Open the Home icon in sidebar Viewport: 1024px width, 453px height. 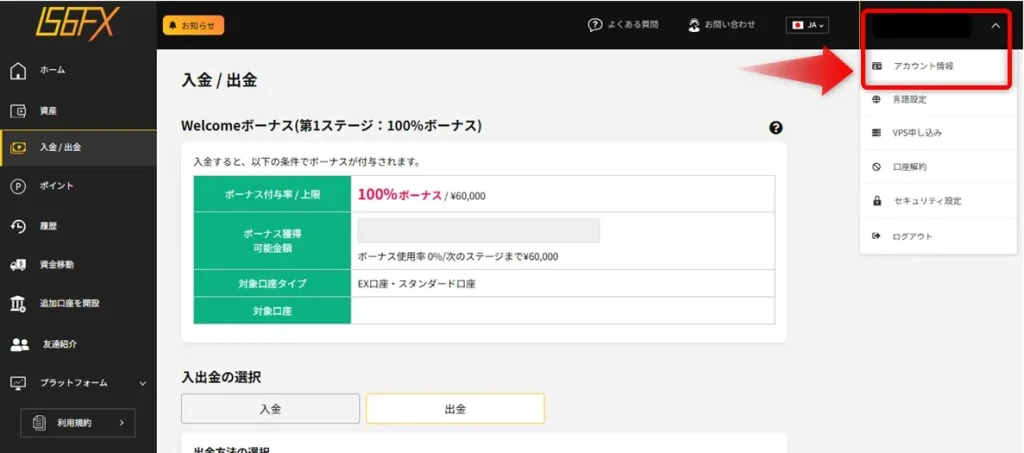coord(19,70)
